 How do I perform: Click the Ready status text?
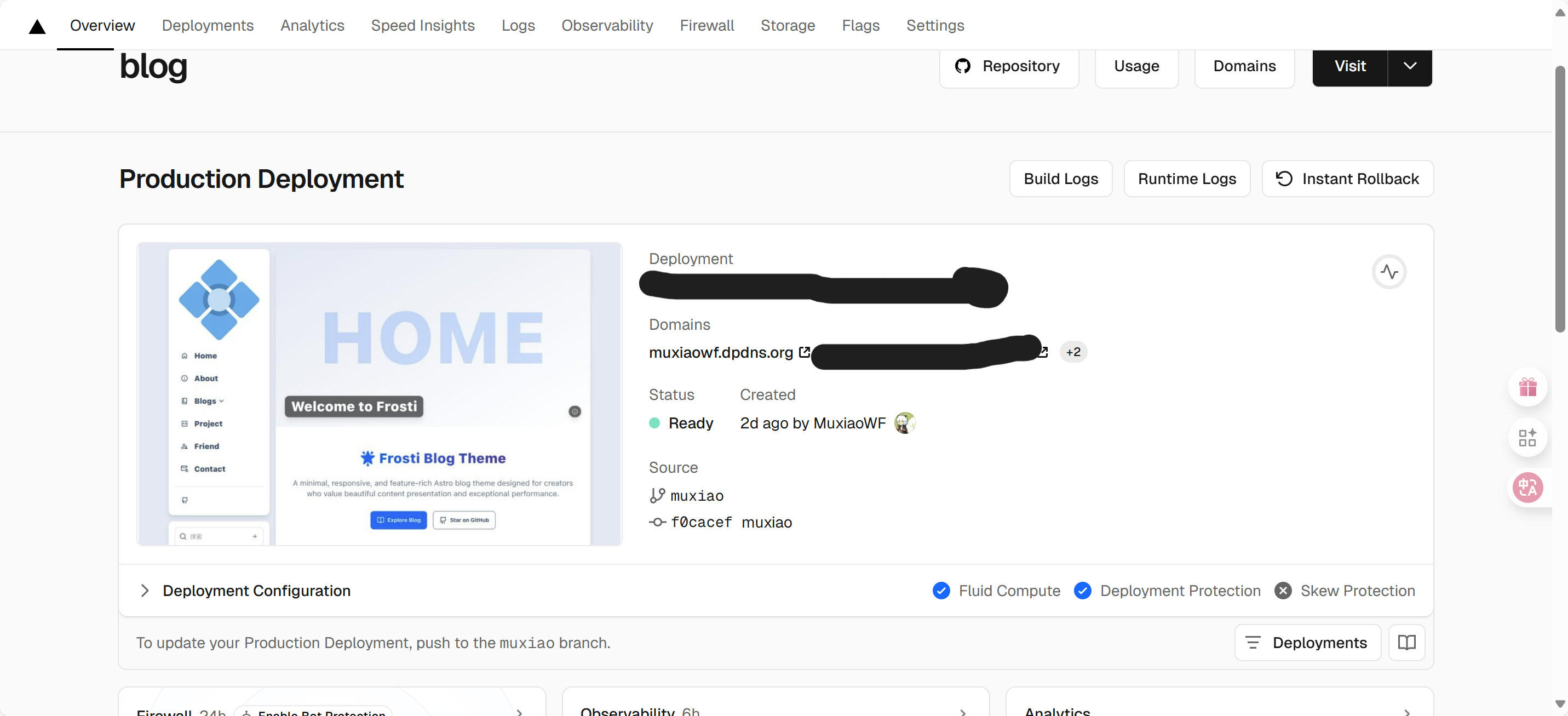[x=691, y=423]
